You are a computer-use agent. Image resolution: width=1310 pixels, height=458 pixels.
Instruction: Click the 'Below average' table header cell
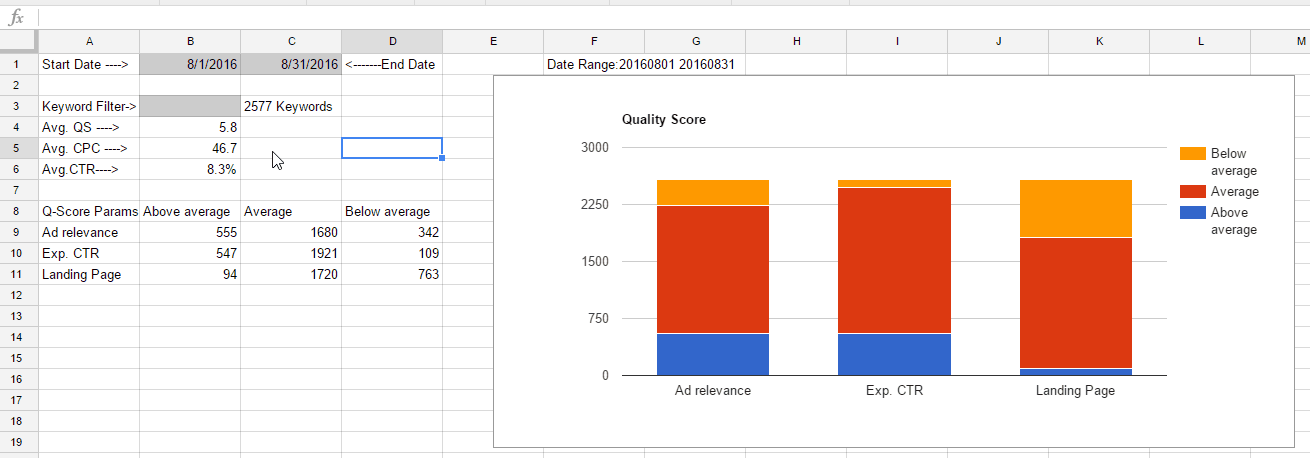(392, 211)
